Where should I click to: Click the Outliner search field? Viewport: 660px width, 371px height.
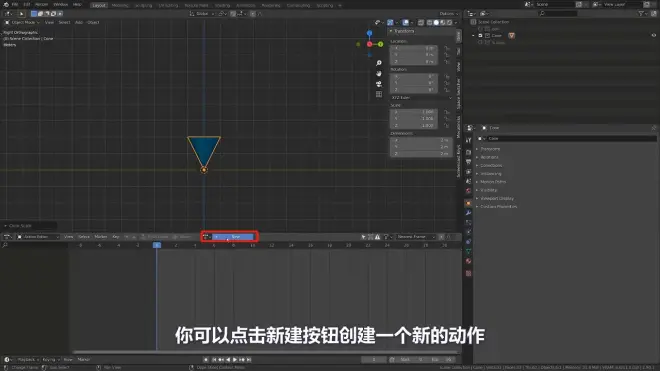click(x=558, y=14)
